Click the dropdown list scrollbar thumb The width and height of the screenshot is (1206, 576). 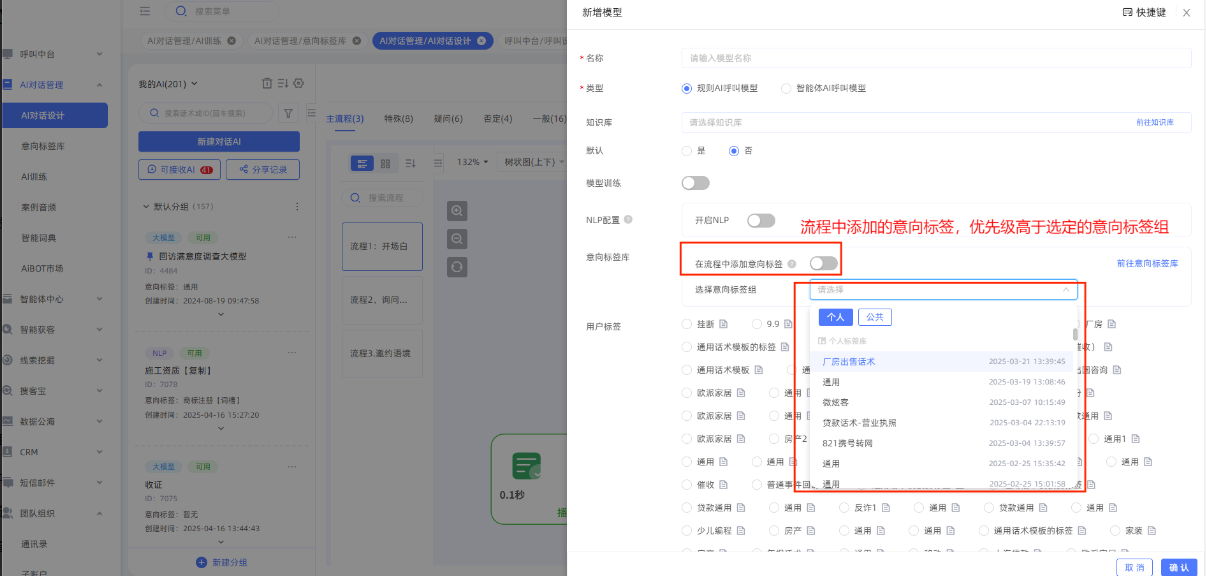1075,334
